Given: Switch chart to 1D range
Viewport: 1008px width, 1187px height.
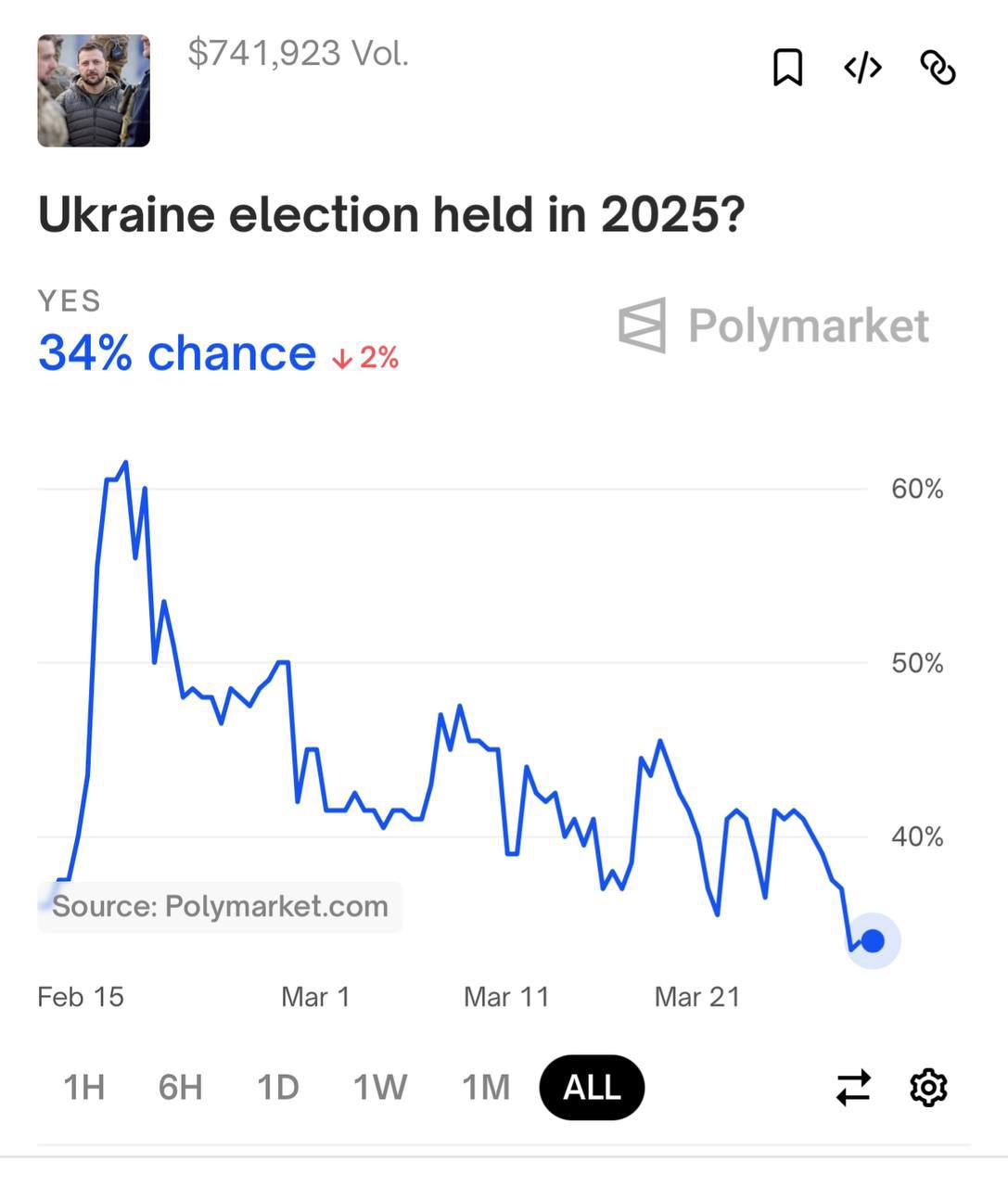Looking at the screenshot, I should pos(277,1087).
